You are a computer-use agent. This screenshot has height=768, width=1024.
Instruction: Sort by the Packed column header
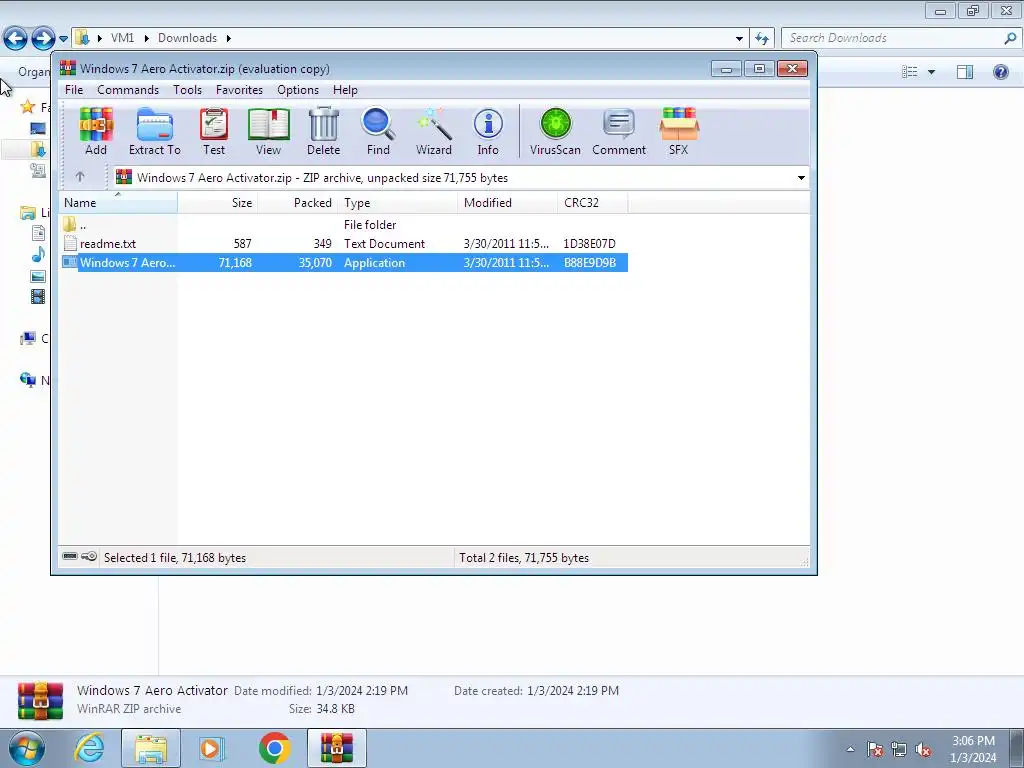[x=298, y=202]
